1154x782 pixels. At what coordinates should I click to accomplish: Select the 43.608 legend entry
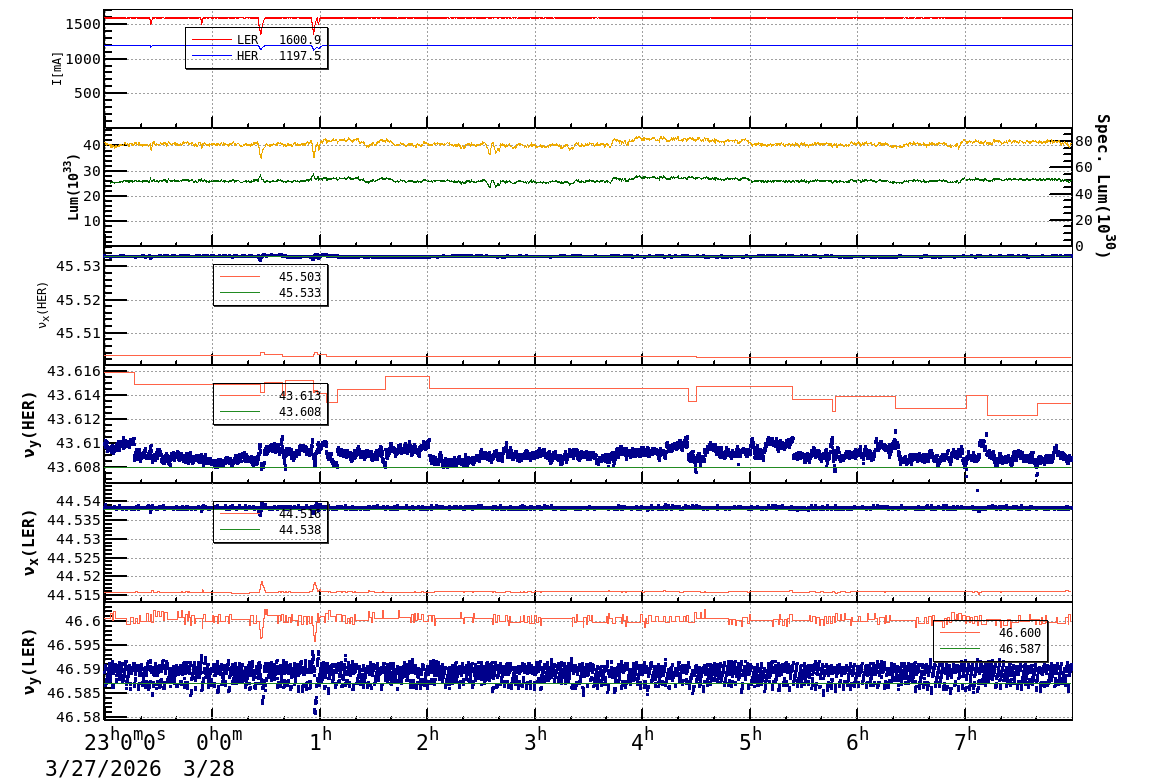point(298,412)
